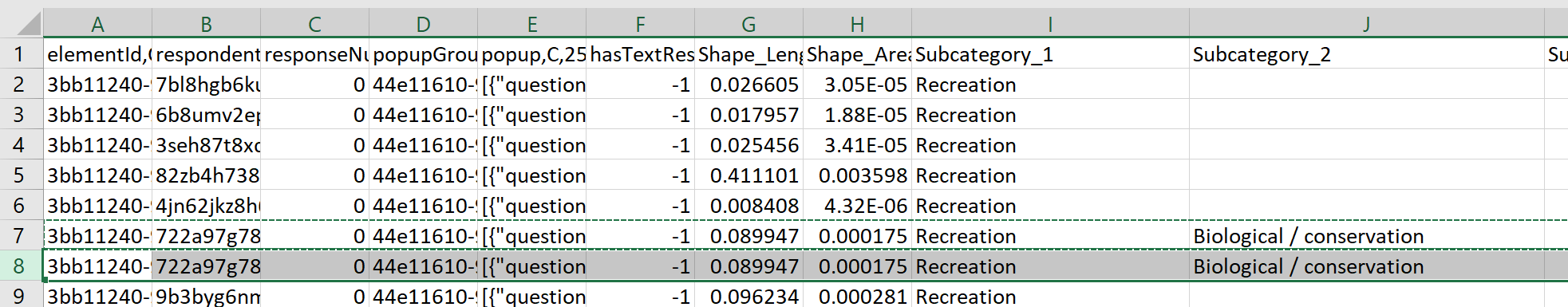Click the 'hasTextRes' header cell
The height and width of the screenshot is (307, 1568).
(640, 54)
